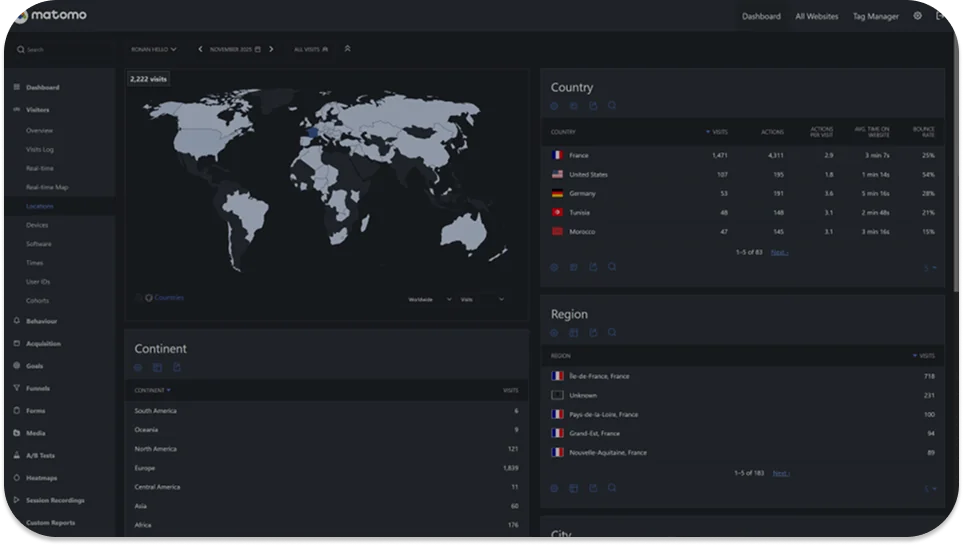
Task: Click the United States country row
Action: click(x=743, y=174)
